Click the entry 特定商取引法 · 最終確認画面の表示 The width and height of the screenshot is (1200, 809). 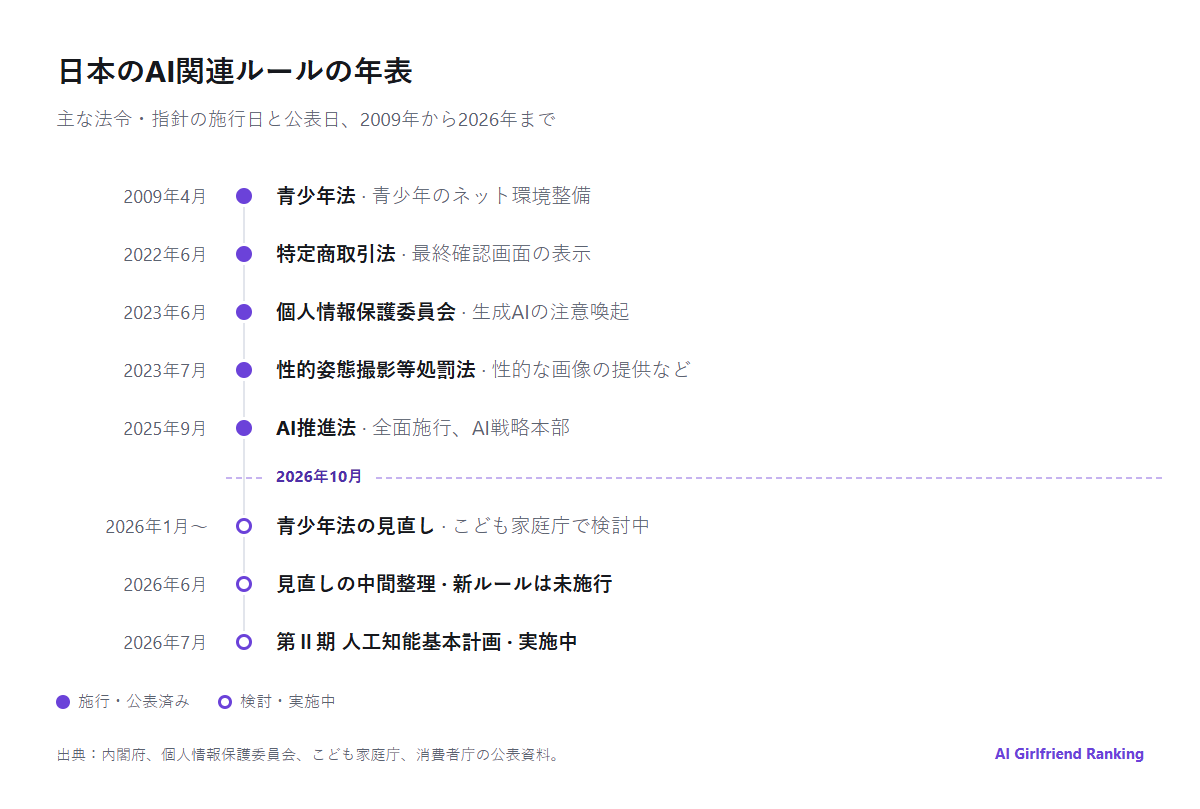coord(433,254)
